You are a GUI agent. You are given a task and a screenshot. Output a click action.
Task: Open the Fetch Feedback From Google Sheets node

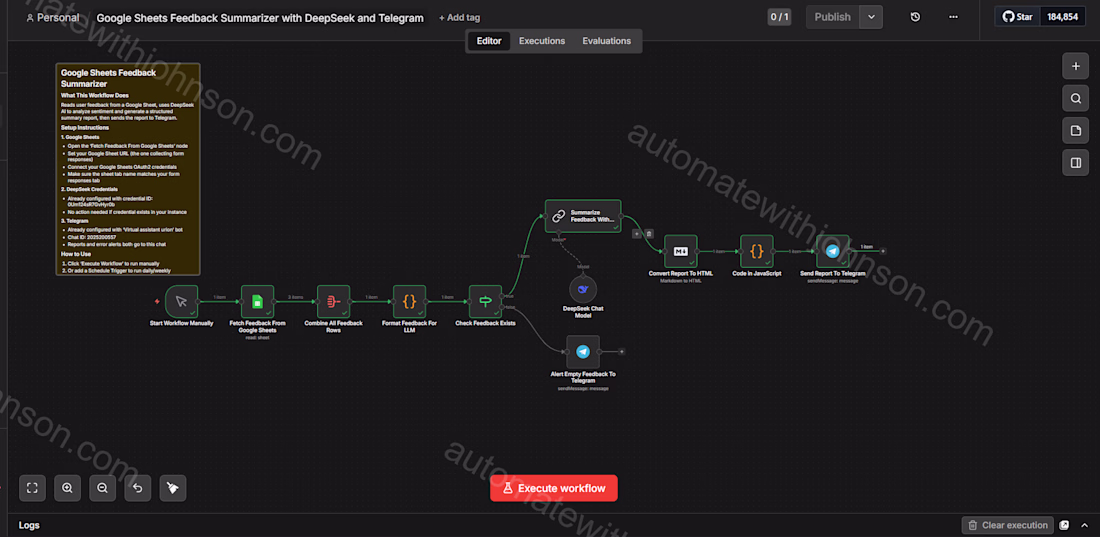(257, 301)
